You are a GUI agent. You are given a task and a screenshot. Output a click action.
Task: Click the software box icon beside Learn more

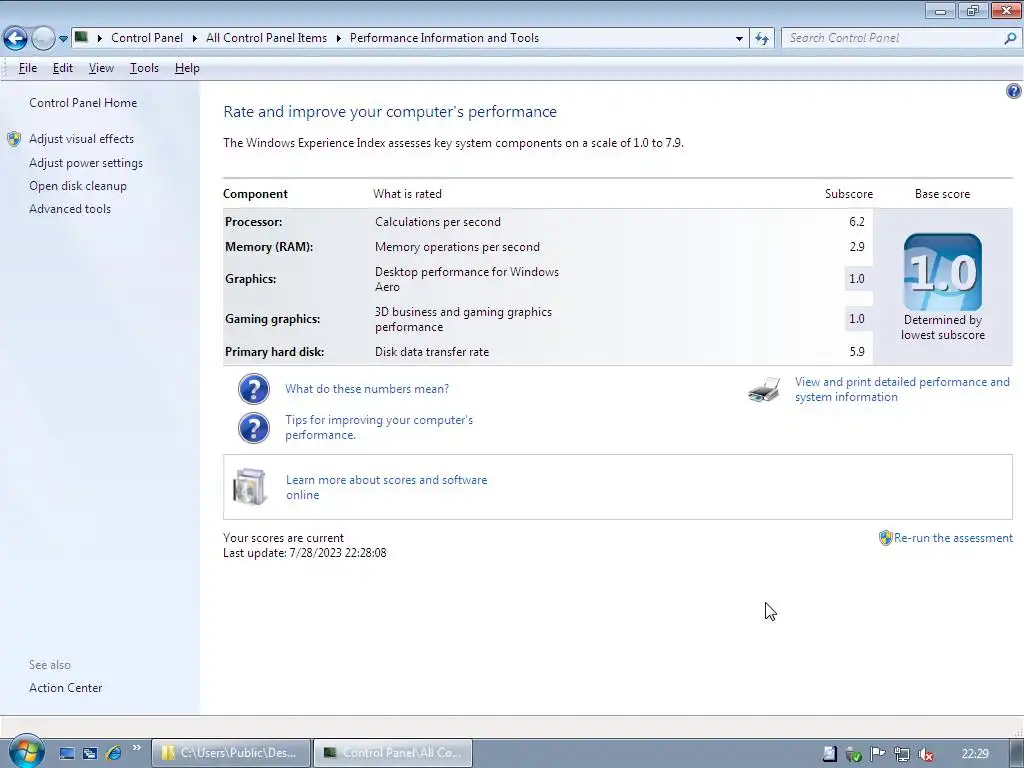coord(250,487)
